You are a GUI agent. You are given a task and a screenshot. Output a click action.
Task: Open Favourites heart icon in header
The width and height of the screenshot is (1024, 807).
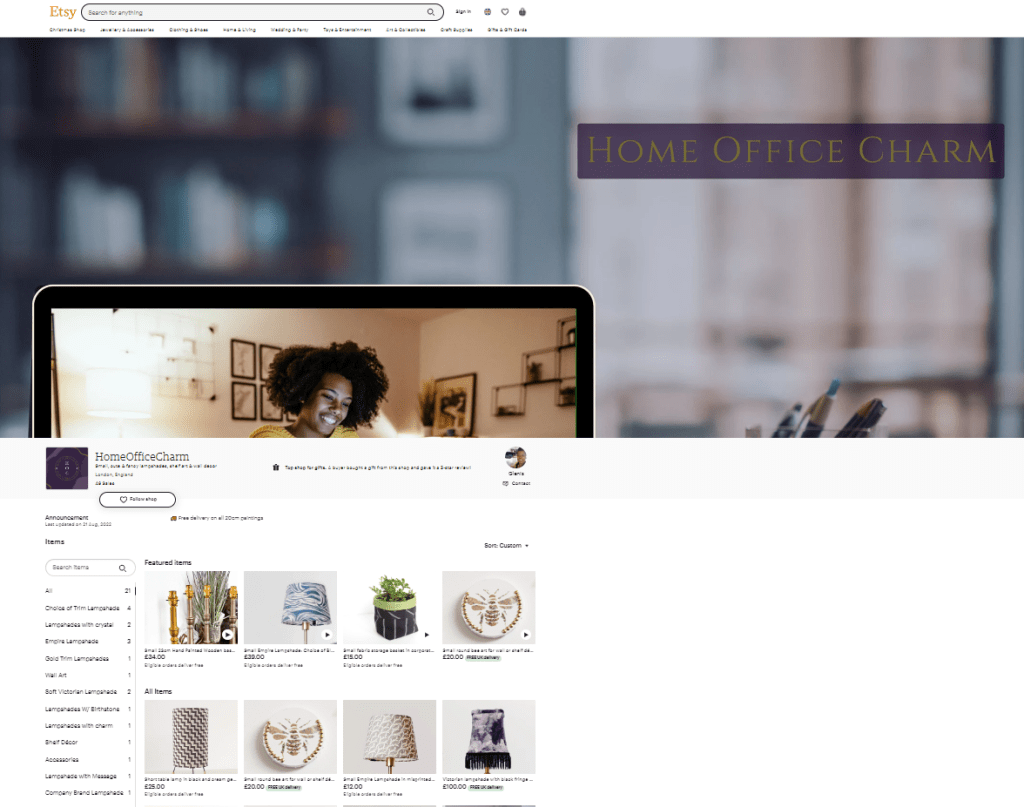pos(505,12)
